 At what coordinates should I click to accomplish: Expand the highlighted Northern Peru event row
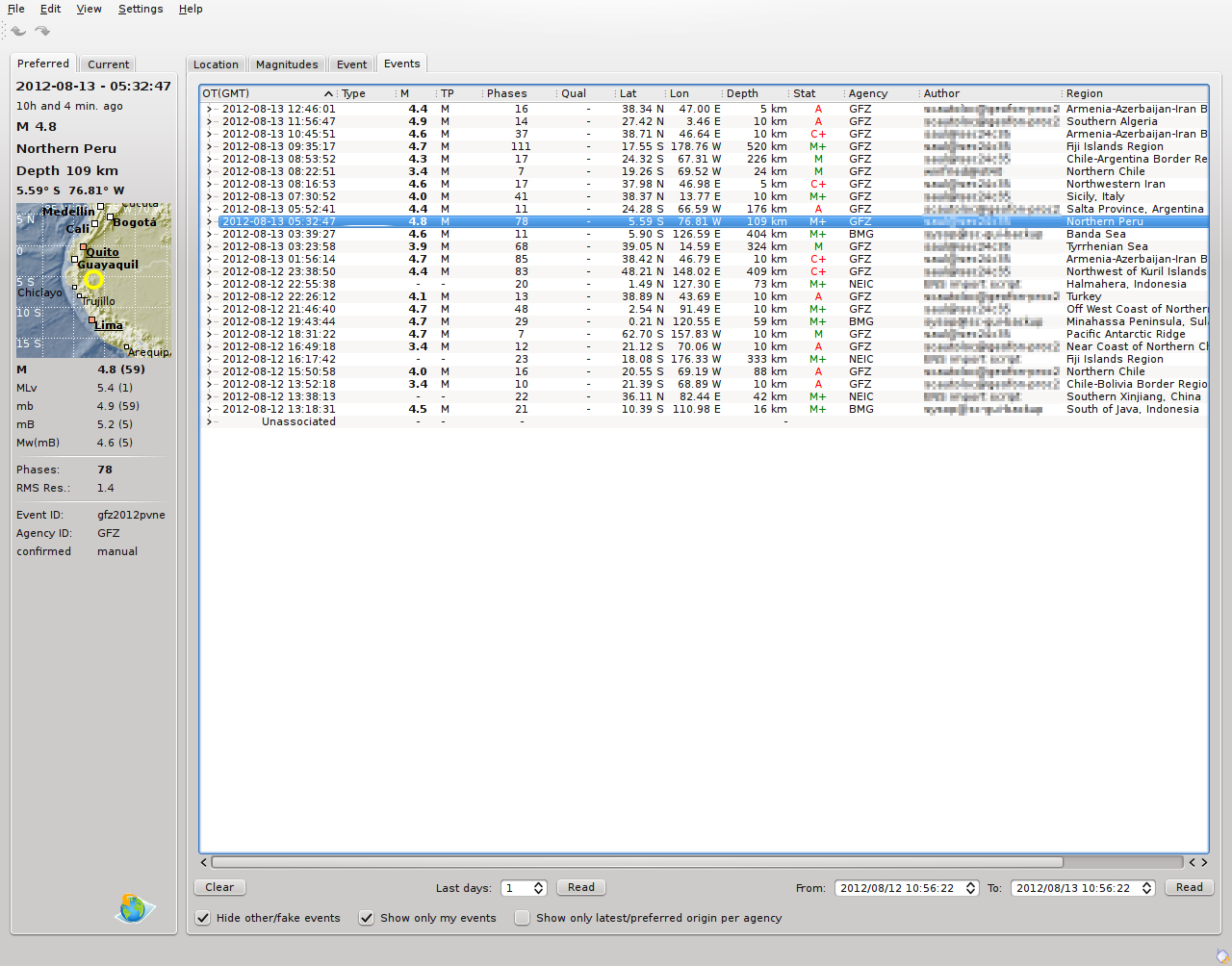point(210,221)
